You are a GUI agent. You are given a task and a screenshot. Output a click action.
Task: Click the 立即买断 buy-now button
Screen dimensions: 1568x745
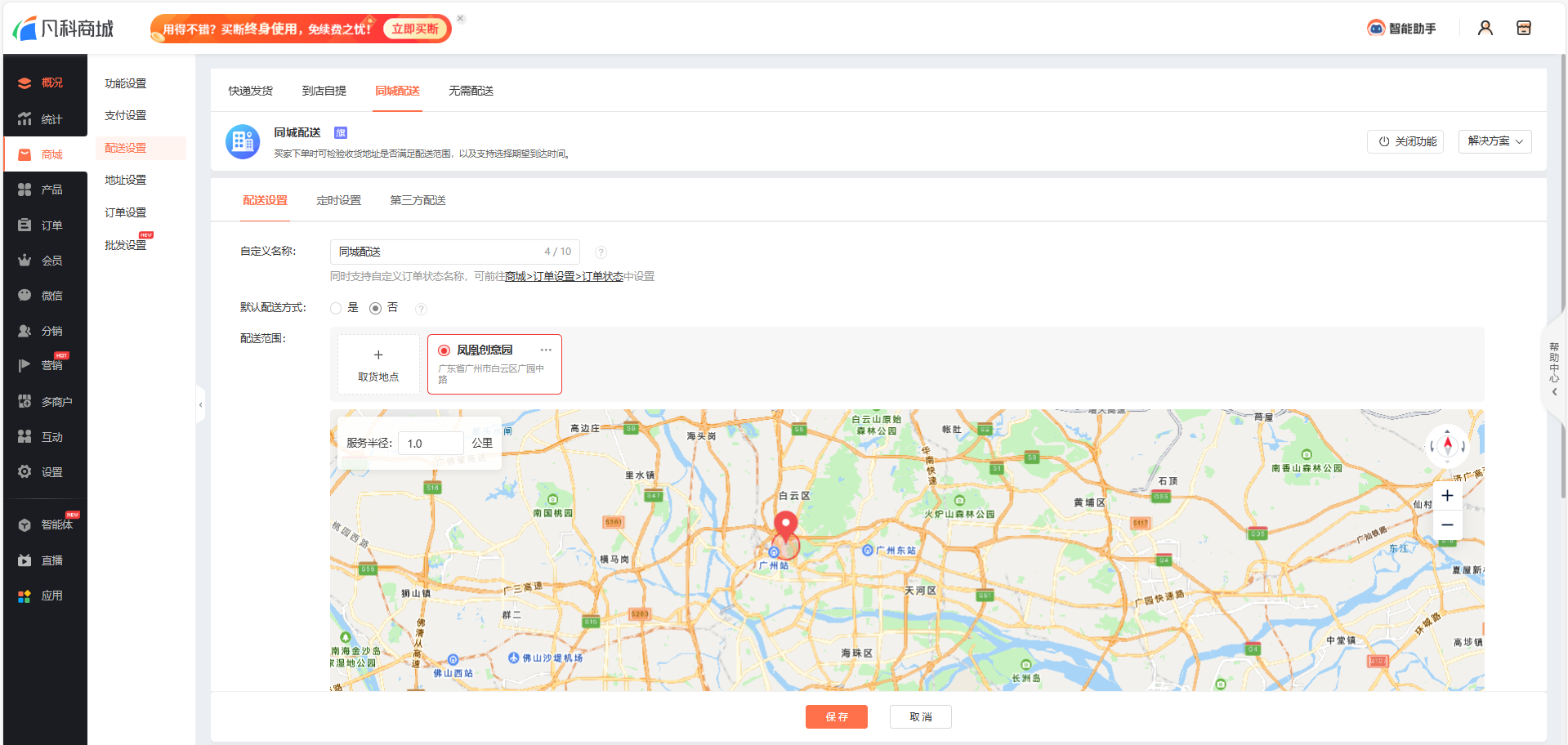[415, 29]
